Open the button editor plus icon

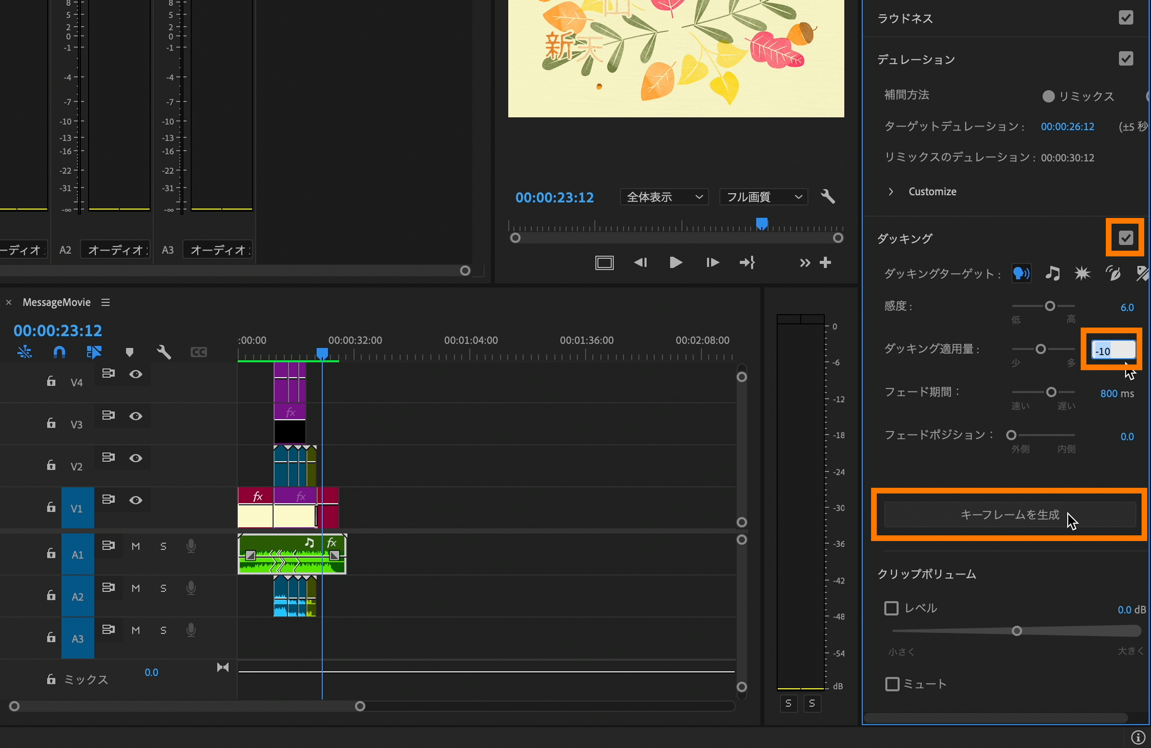coord(826,263)
